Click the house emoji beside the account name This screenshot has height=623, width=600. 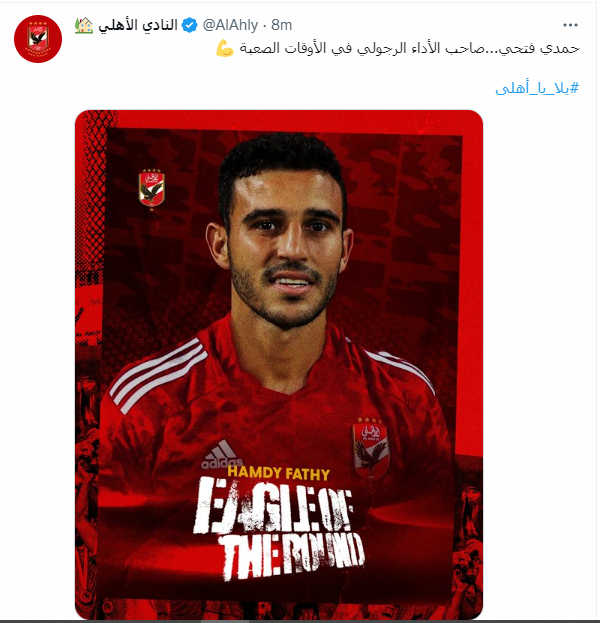(x=84, y=25)
